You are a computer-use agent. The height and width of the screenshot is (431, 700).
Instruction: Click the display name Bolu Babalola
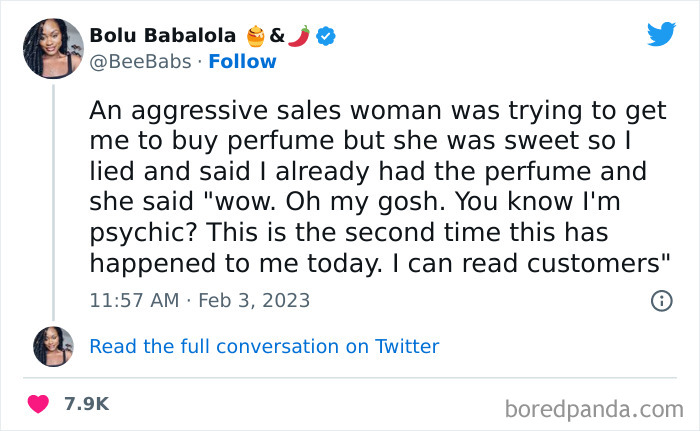click(x=162, y=36)
